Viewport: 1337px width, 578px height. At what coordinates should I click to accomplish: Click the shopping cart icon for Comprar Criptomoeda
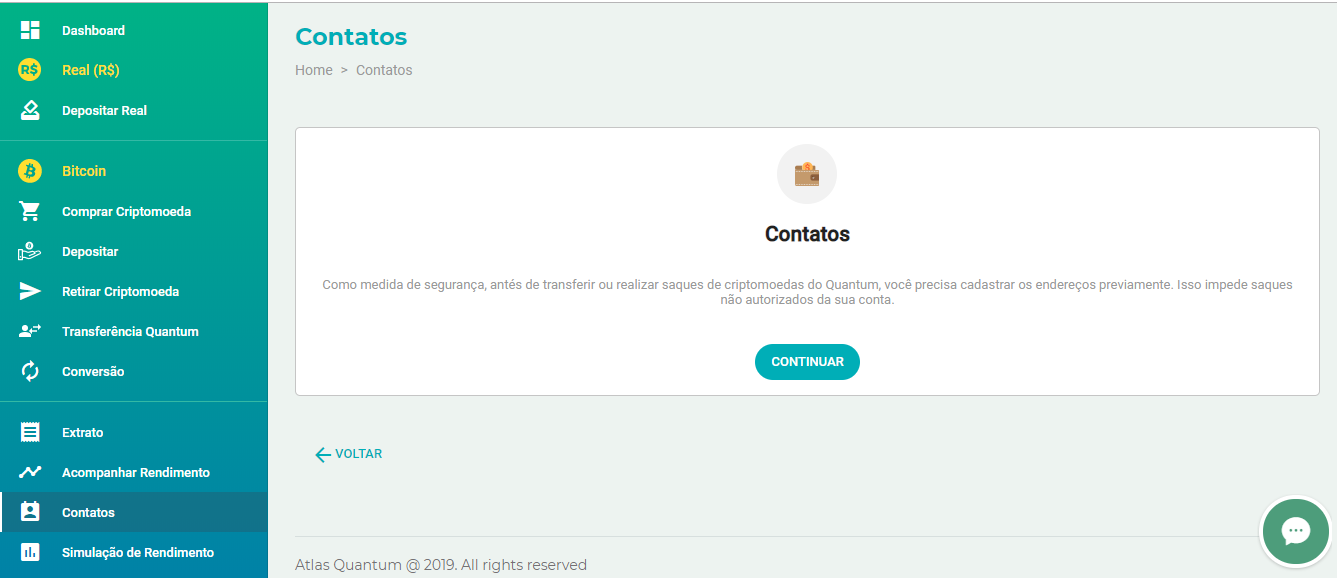coord(30,212)
